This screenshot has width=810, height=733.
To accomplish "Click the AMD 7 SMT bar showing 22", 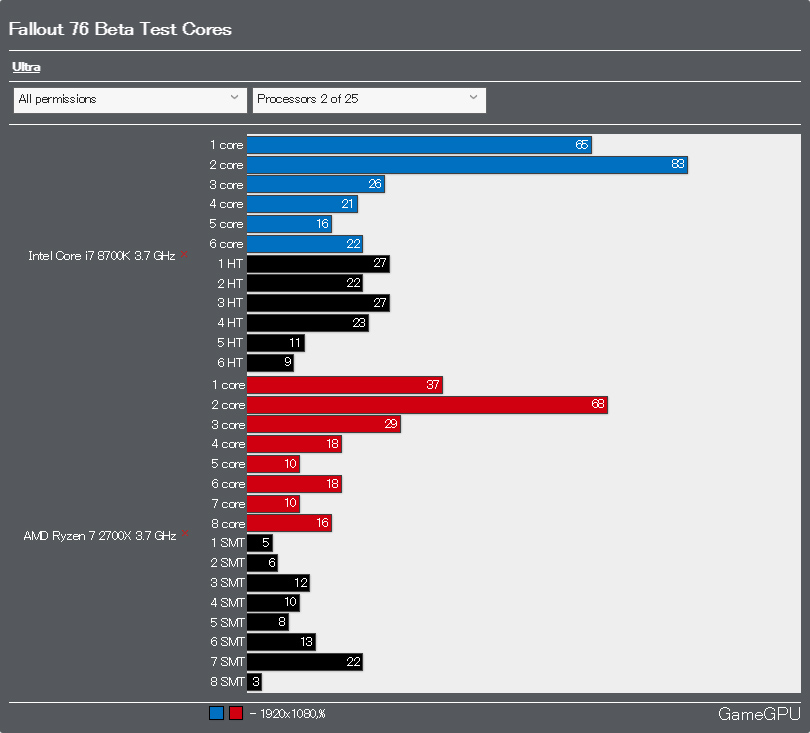I will pos(305,662).
